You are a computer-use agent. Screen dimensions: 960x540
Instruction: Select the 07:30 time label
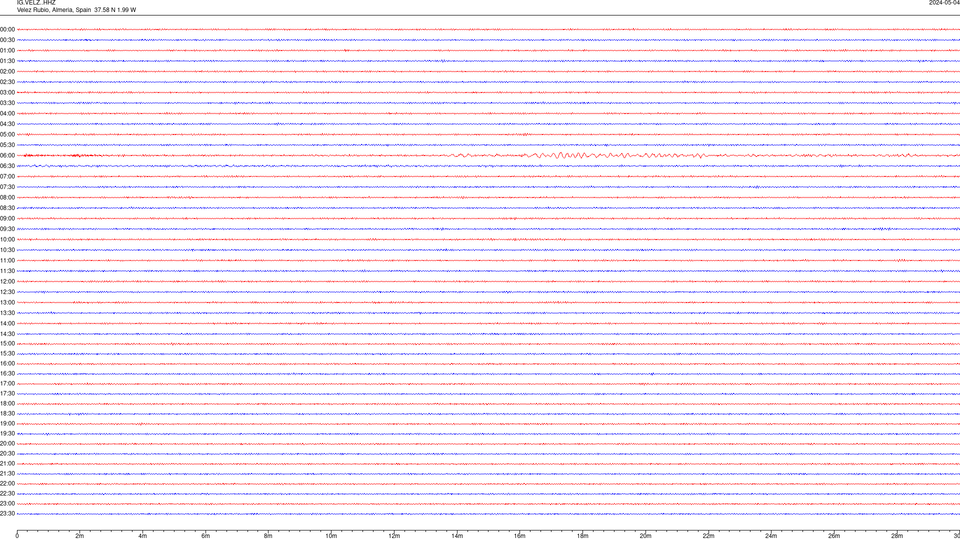click(x=7, y=187)
